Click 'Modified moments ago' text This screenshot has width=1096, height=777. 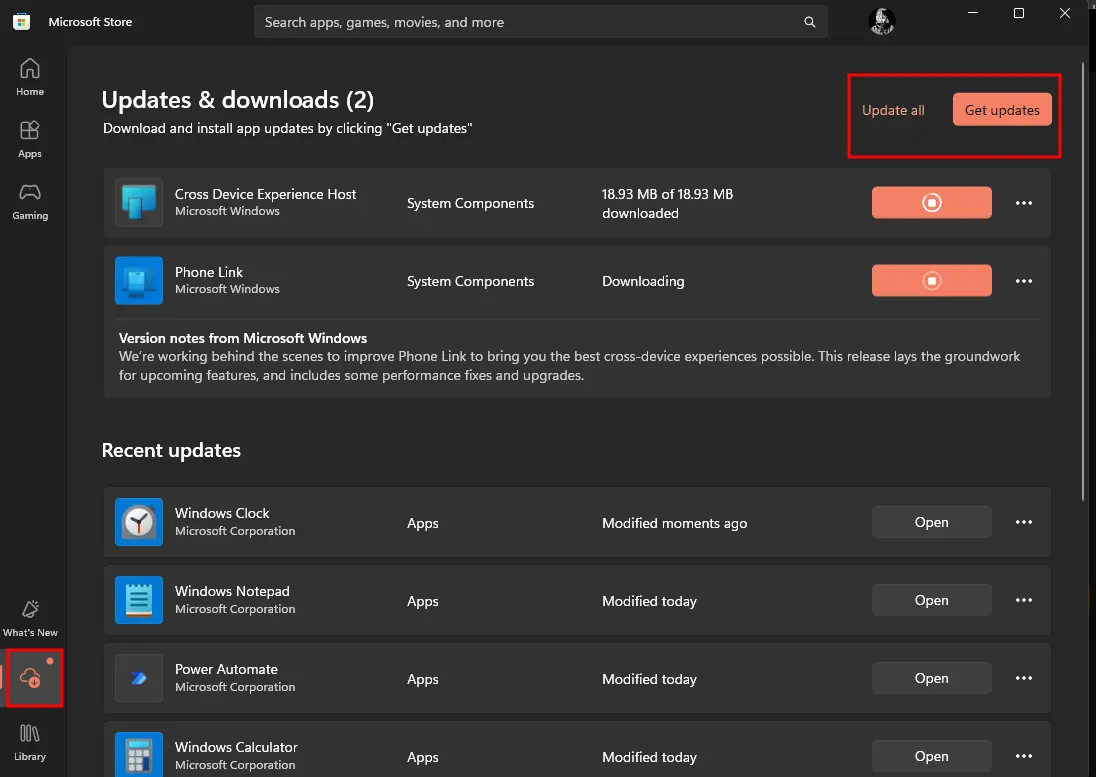(675, 523)
